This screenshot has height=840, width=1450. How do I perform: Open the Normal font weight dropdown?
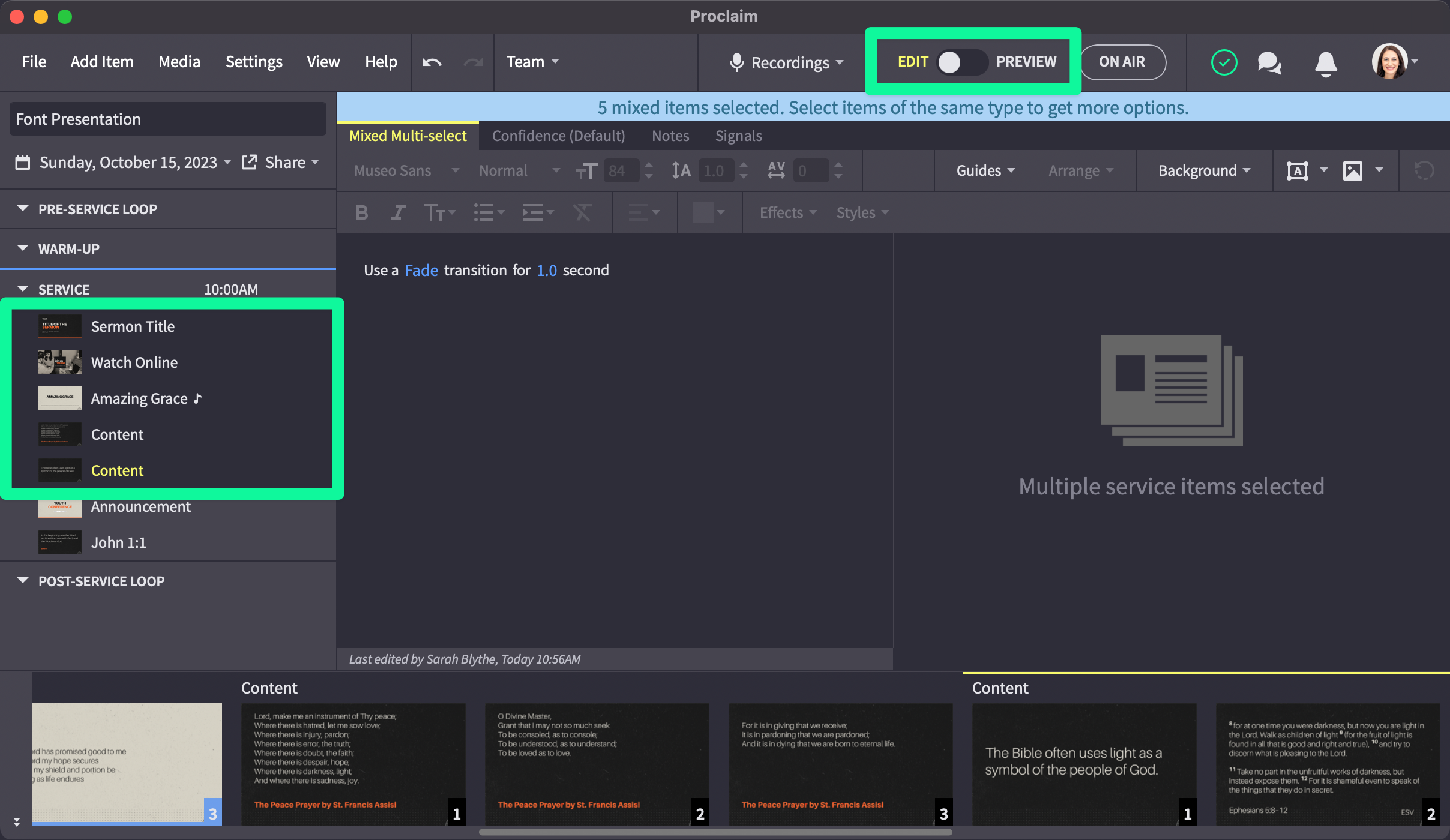tap(519, 171)
